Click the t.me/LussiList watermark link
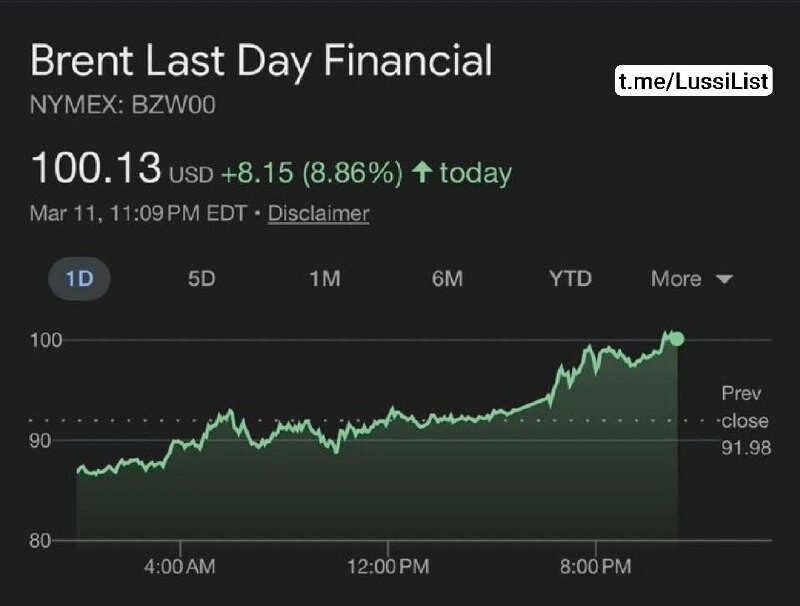The height and width of the screenshot is (606, 800). [693, 81]
